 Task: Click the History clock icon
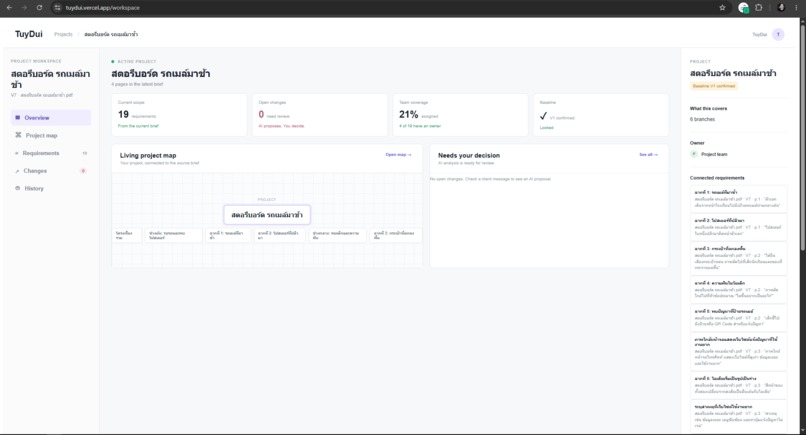click(x=17, y=188)
